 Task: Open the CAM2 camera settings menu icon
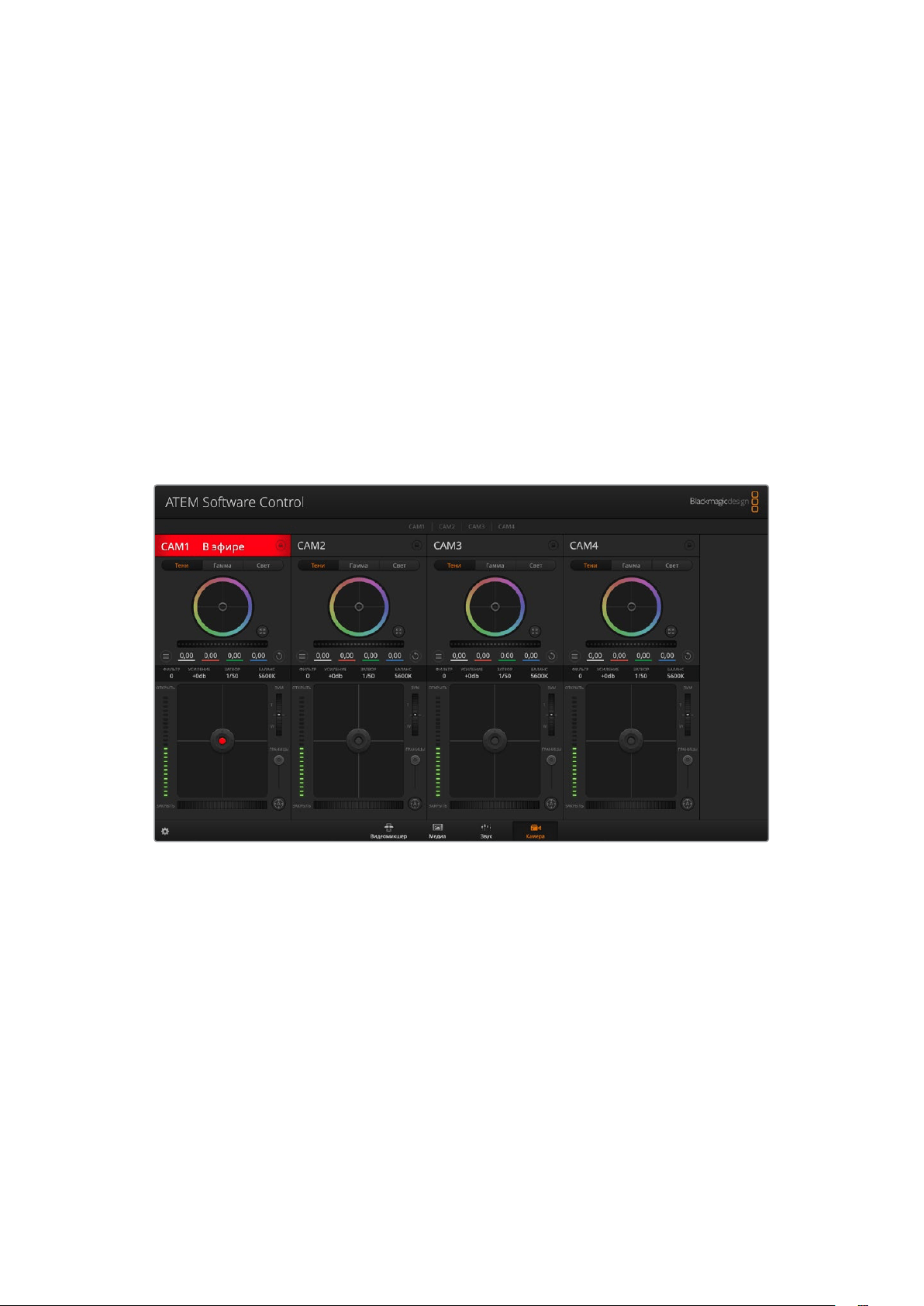click(302, 656)
